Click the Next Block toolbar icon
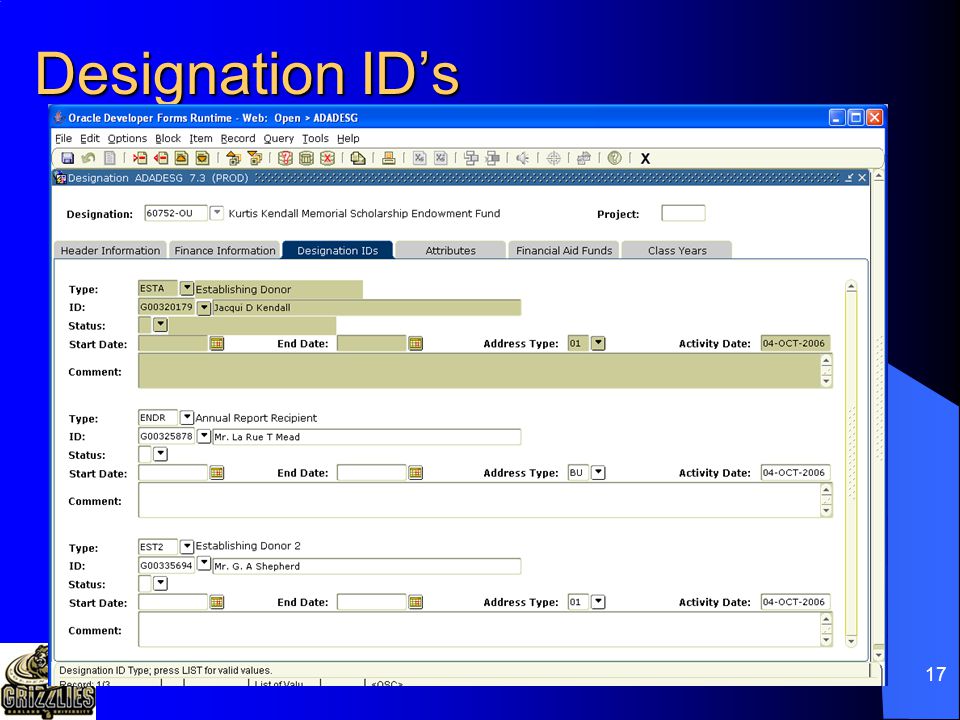960x720 pixels. click(x=255, y=158)
